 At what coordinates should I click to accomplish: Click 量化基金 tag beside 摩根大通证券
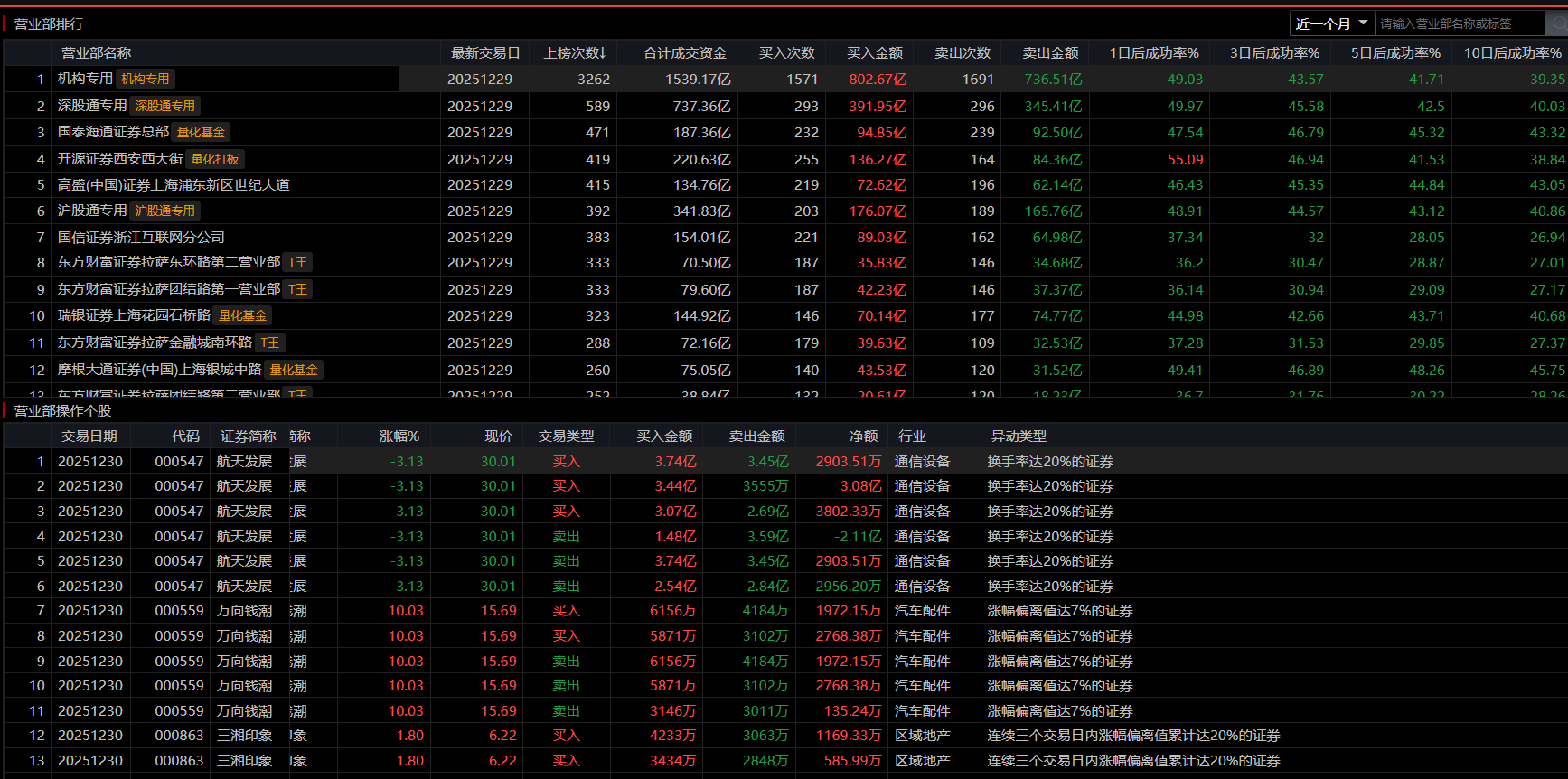294,371
